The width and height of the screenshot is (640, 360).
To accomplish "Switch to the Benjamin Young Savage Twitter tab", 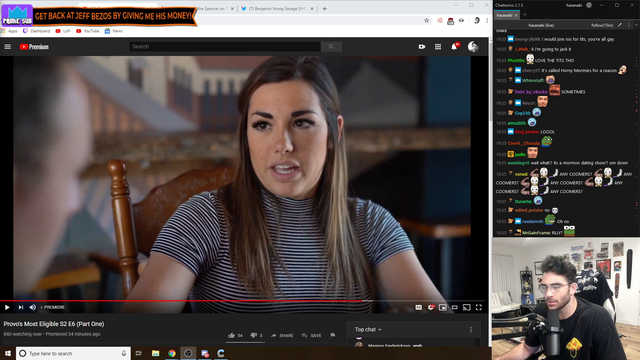I will click(x=274, y=9).
